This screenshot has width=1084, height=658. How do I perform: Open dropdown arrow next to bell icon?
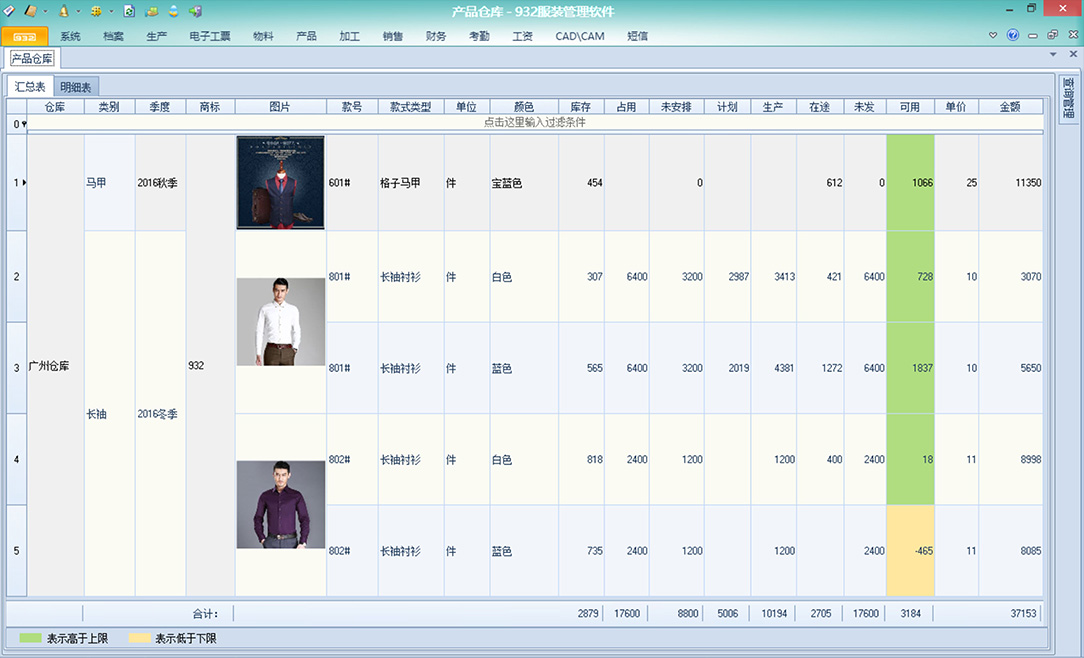click(77, 12)
